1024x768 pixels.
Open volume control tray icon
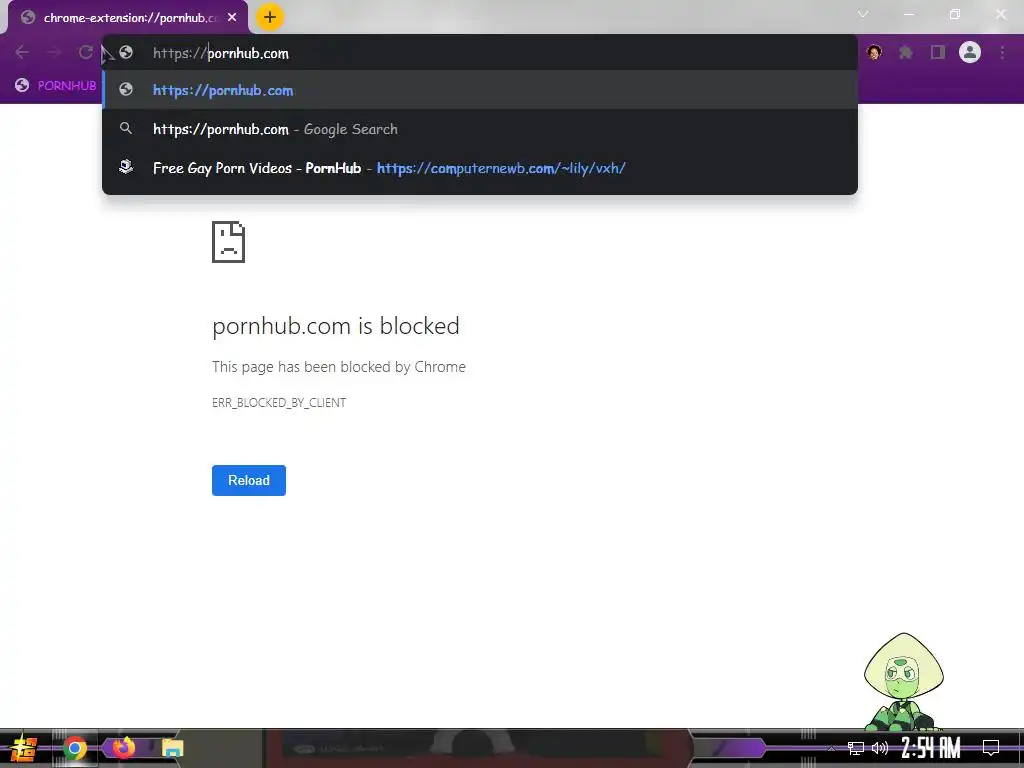[880, 748]
